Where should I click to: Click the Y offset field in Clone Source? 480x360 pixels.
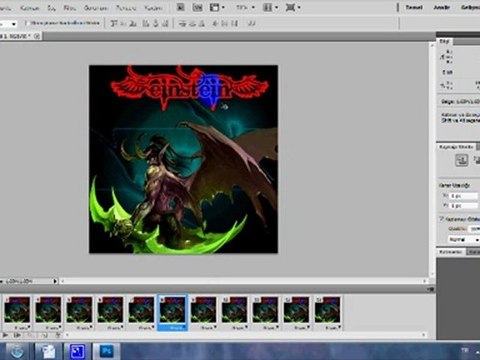point(464,206)
